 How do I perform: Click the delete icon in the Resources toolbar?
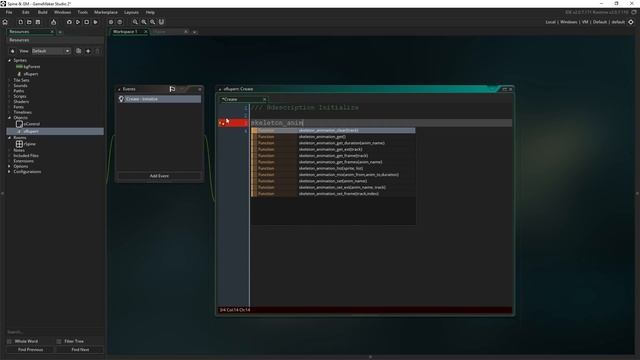[x=97, y=51]
